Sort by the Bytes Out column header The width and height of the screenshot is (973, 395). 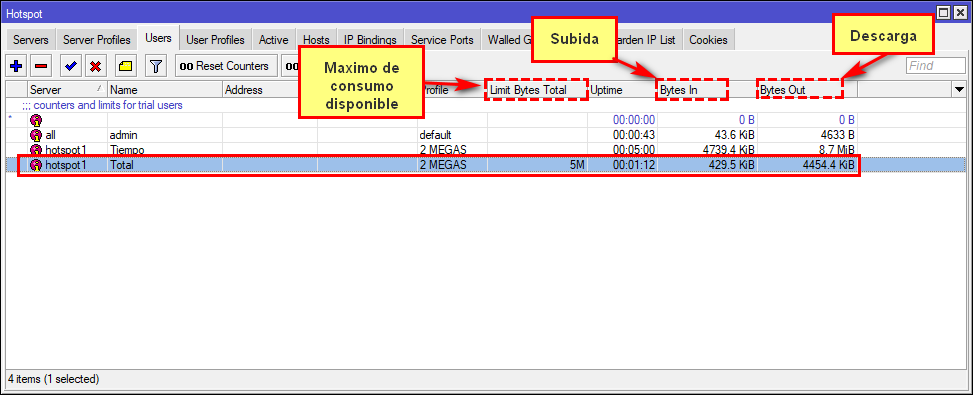tap(807, 90)
